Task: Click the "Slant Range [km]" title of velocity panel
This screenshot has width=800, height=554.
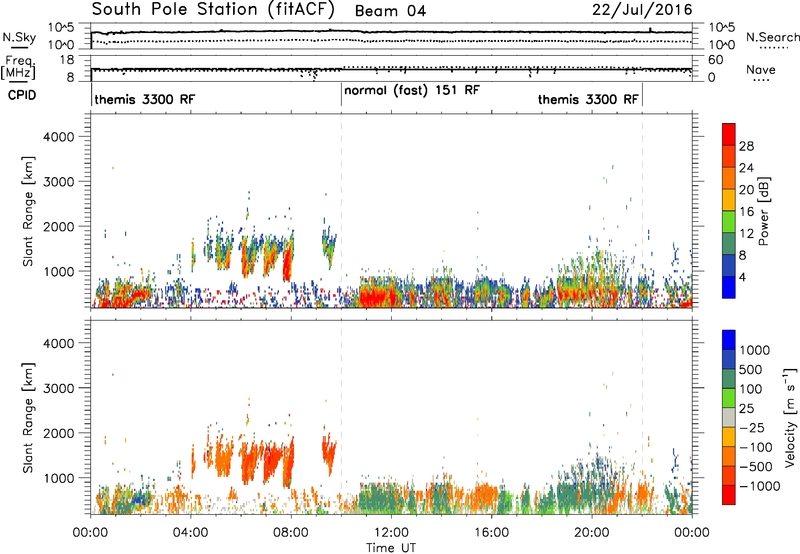Action: tap(28, 417)
